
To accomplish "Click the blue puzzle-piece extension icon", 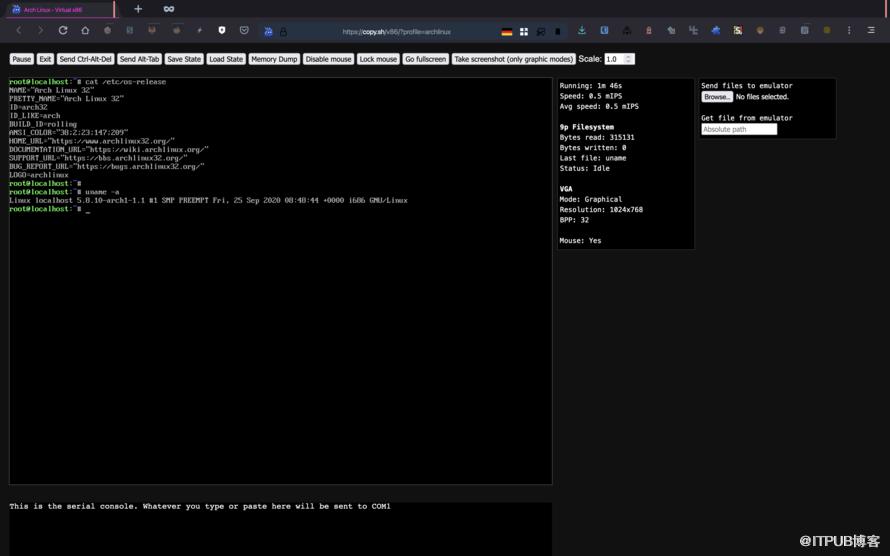I will pyautogui.click(x=716, y=31).
